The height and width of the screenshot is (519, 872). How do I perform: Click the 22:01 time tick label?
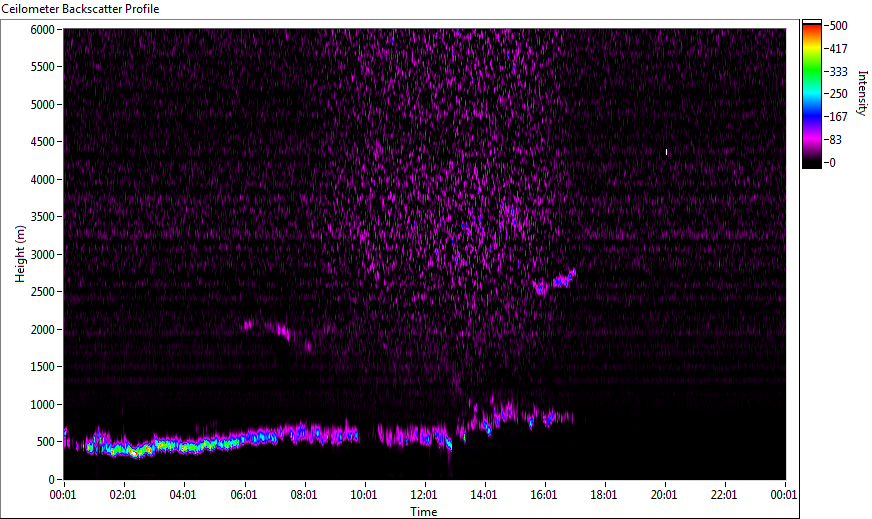point(724,495)
